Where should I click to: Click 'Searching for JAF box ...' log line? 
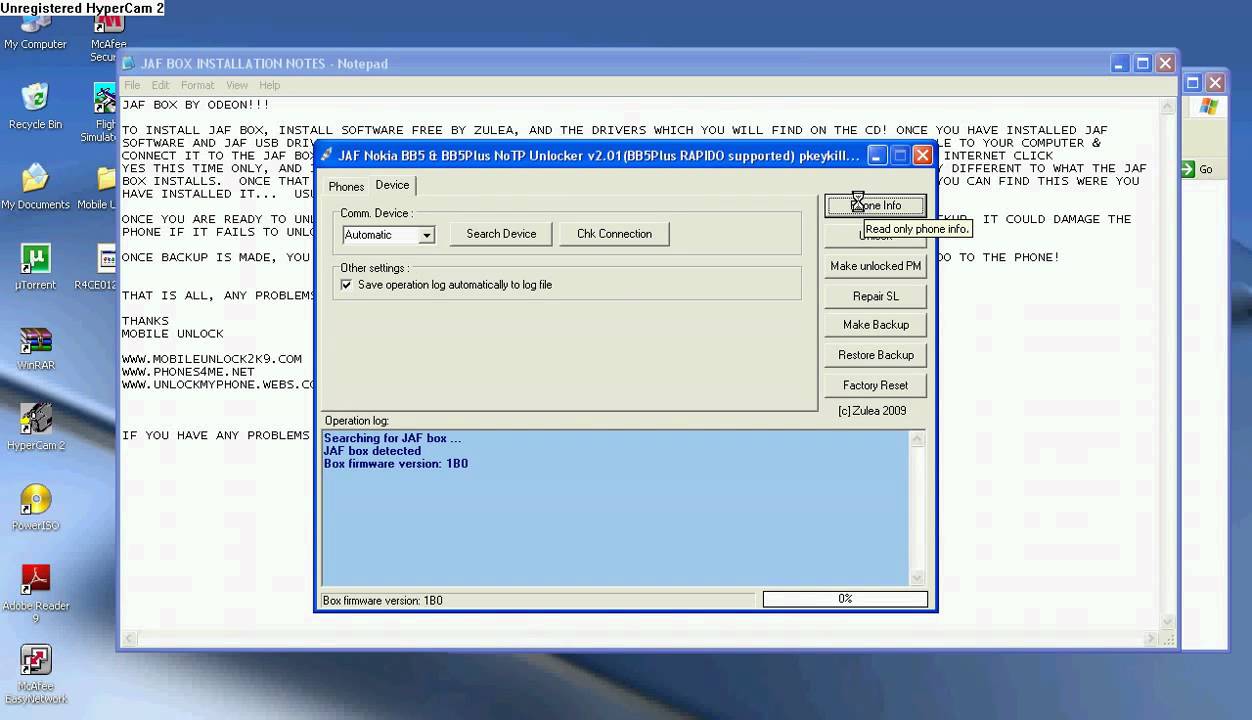click(392, 438)
